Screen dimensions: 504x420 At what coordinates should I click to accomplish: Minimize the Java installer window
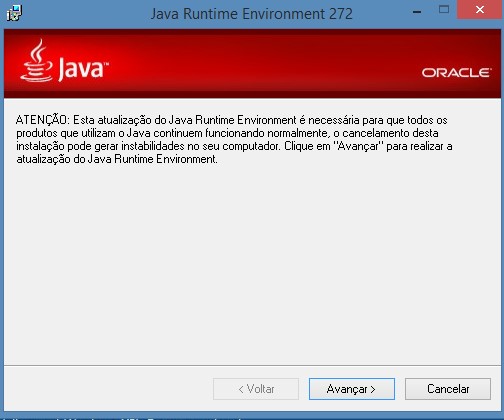pyautogui.click(x=417, y=12)
